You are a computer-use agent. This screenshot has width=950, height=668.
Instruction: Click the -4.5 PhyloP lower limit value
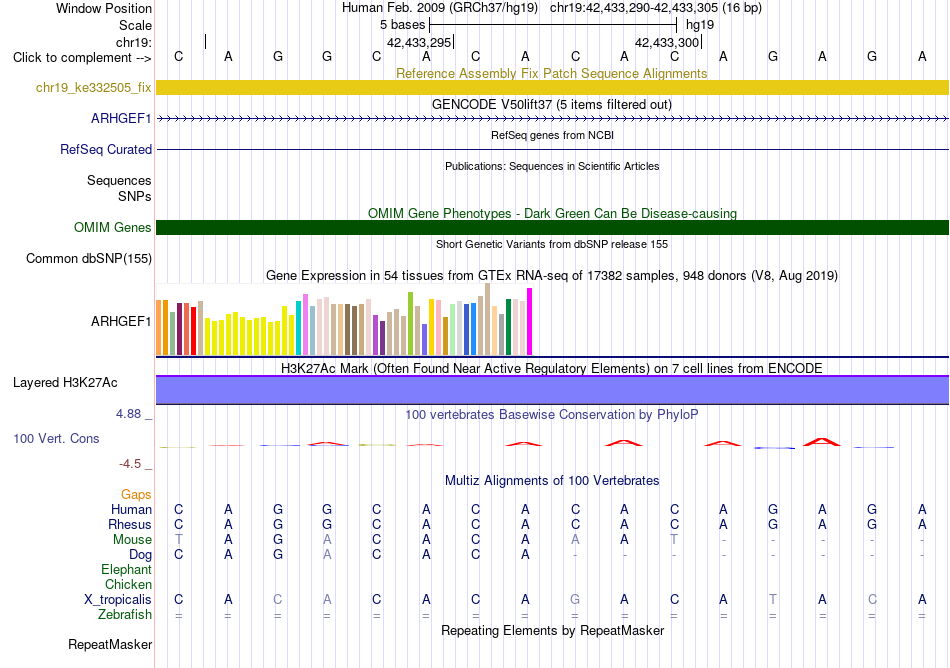click(x=130, y=464)
